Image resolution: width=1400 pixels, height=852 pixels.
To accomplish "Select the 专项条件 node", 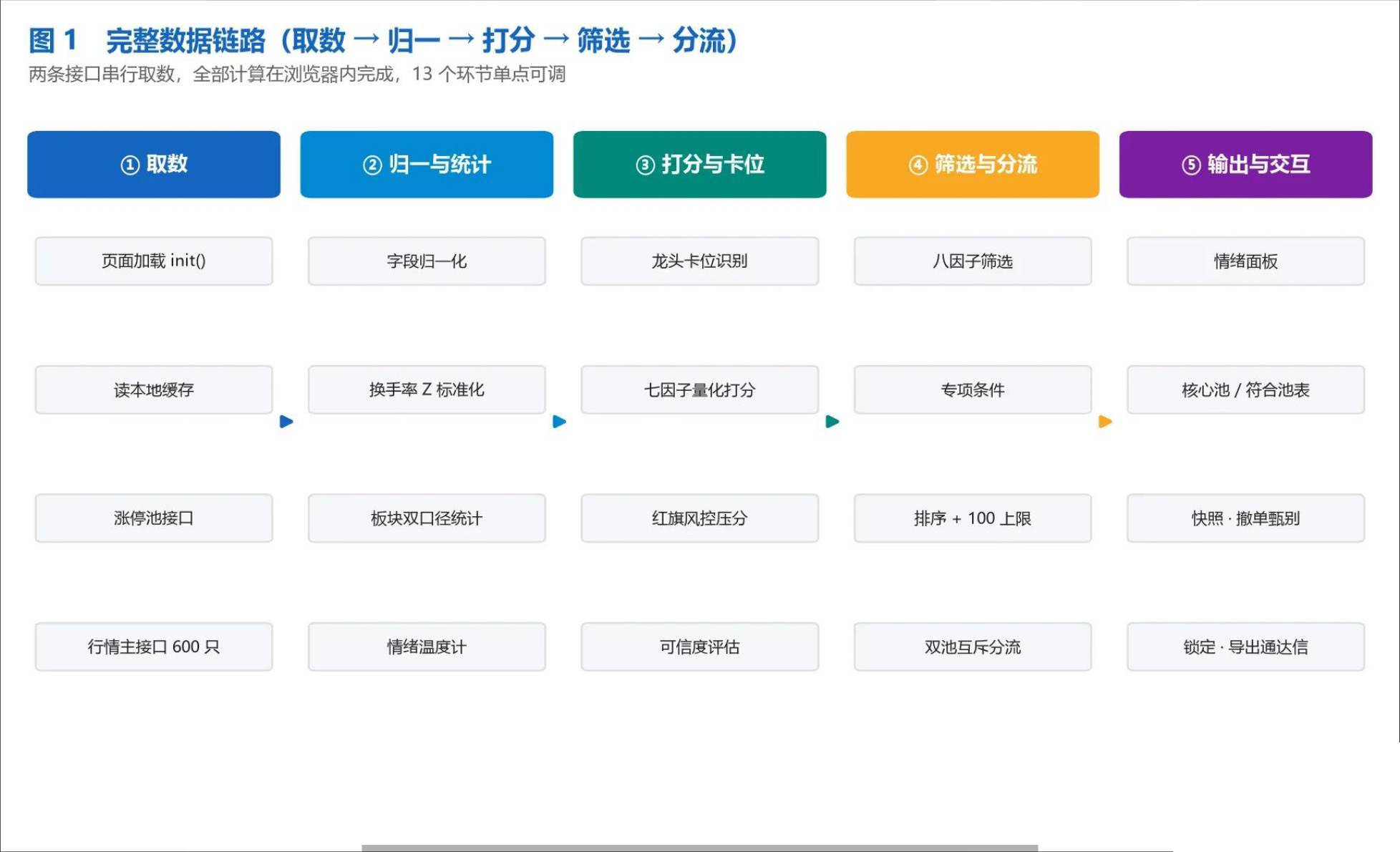I will pyautogui.click(x=973, y=389).
